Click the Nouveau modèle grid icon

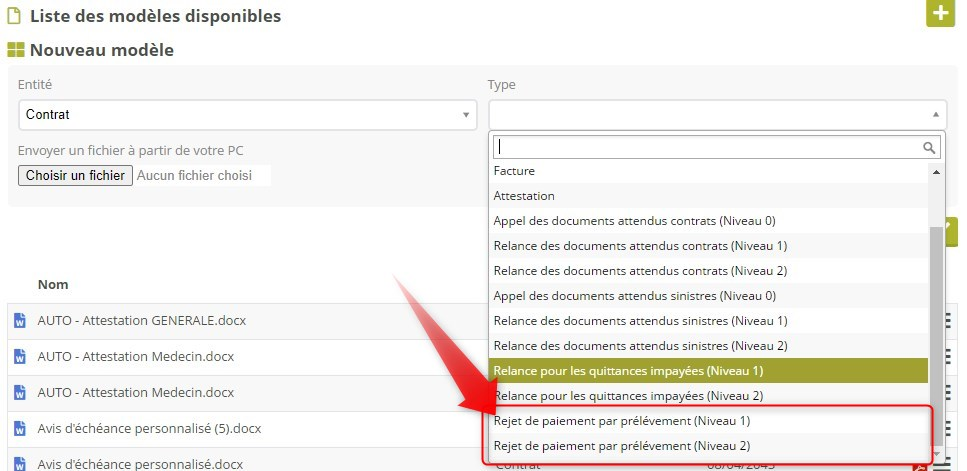point(15,50)
